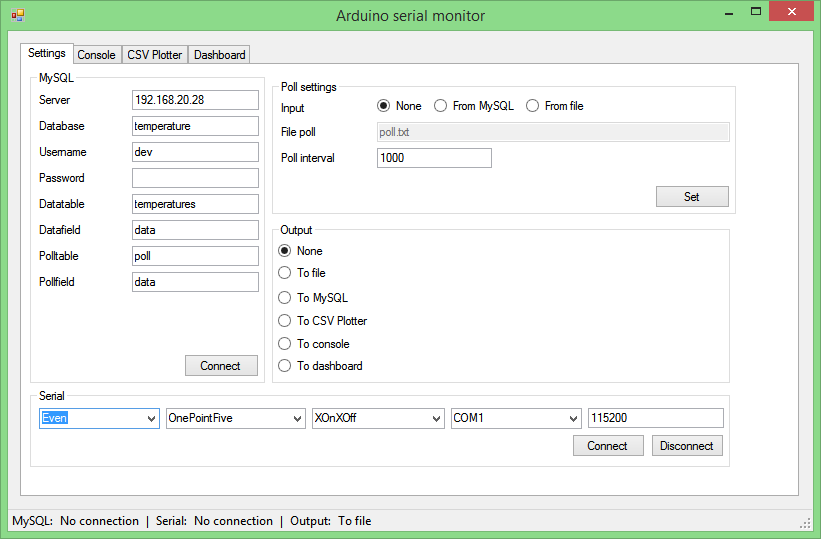Click the empty Password field
822x539 pixels.
[195, 178]
